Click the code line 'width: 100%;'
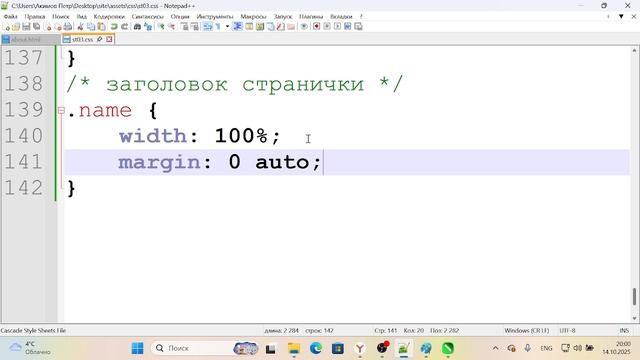 point(200,136)
